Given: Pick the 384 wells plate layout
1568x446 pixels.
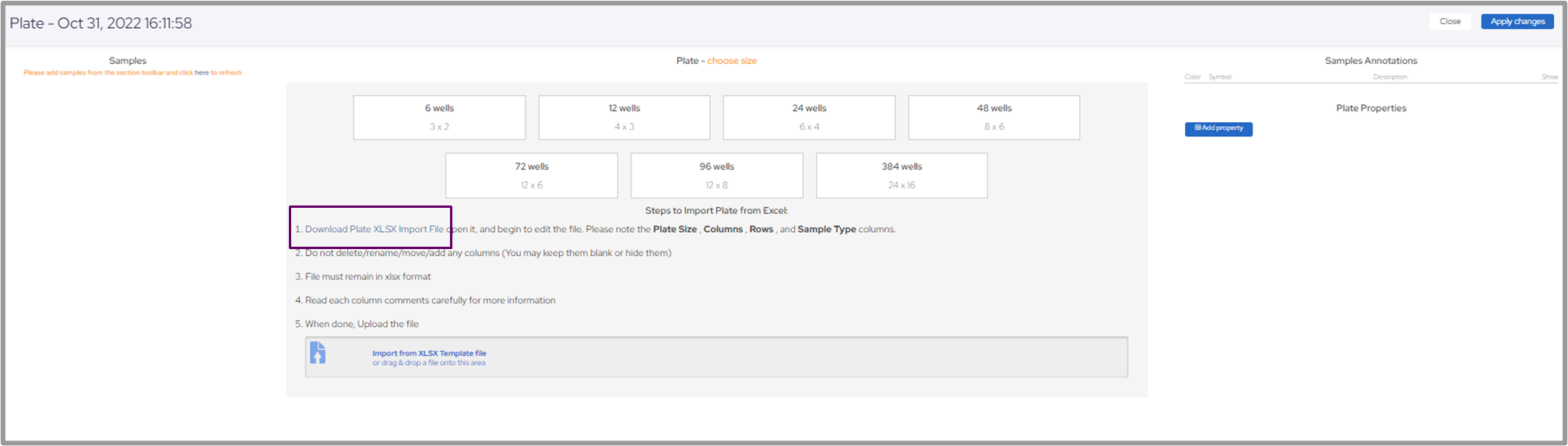Looking at the screenshot, I should (x=902, y=176).
